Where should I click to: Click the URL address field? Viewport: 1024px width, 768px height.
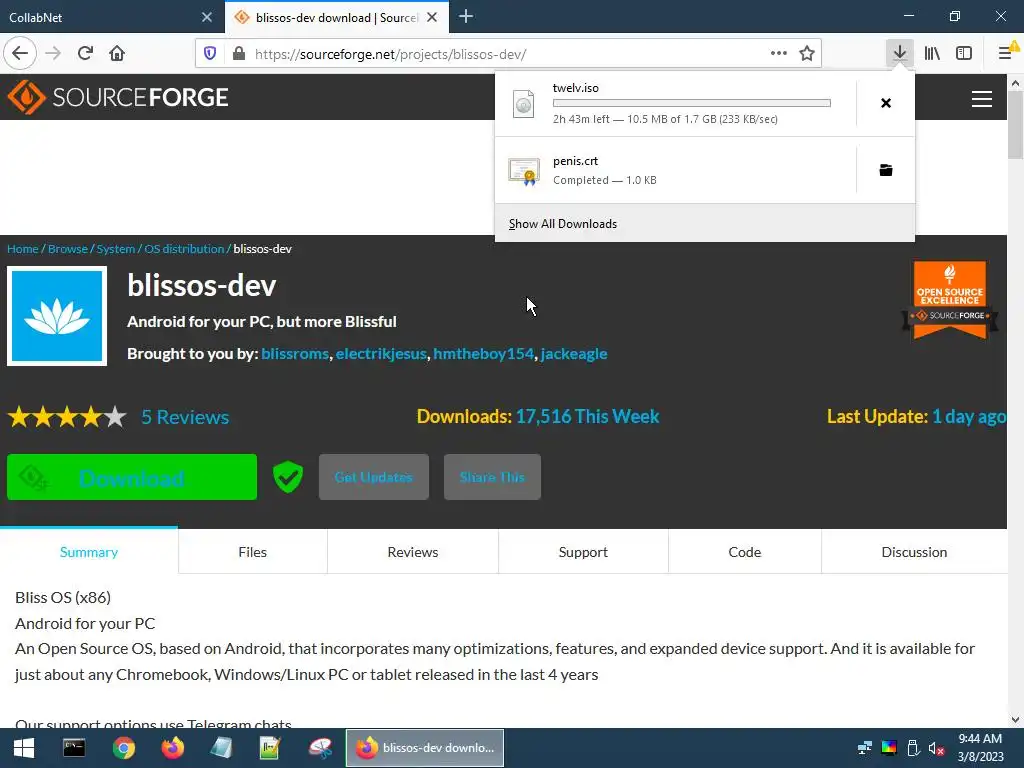(507, 54)
